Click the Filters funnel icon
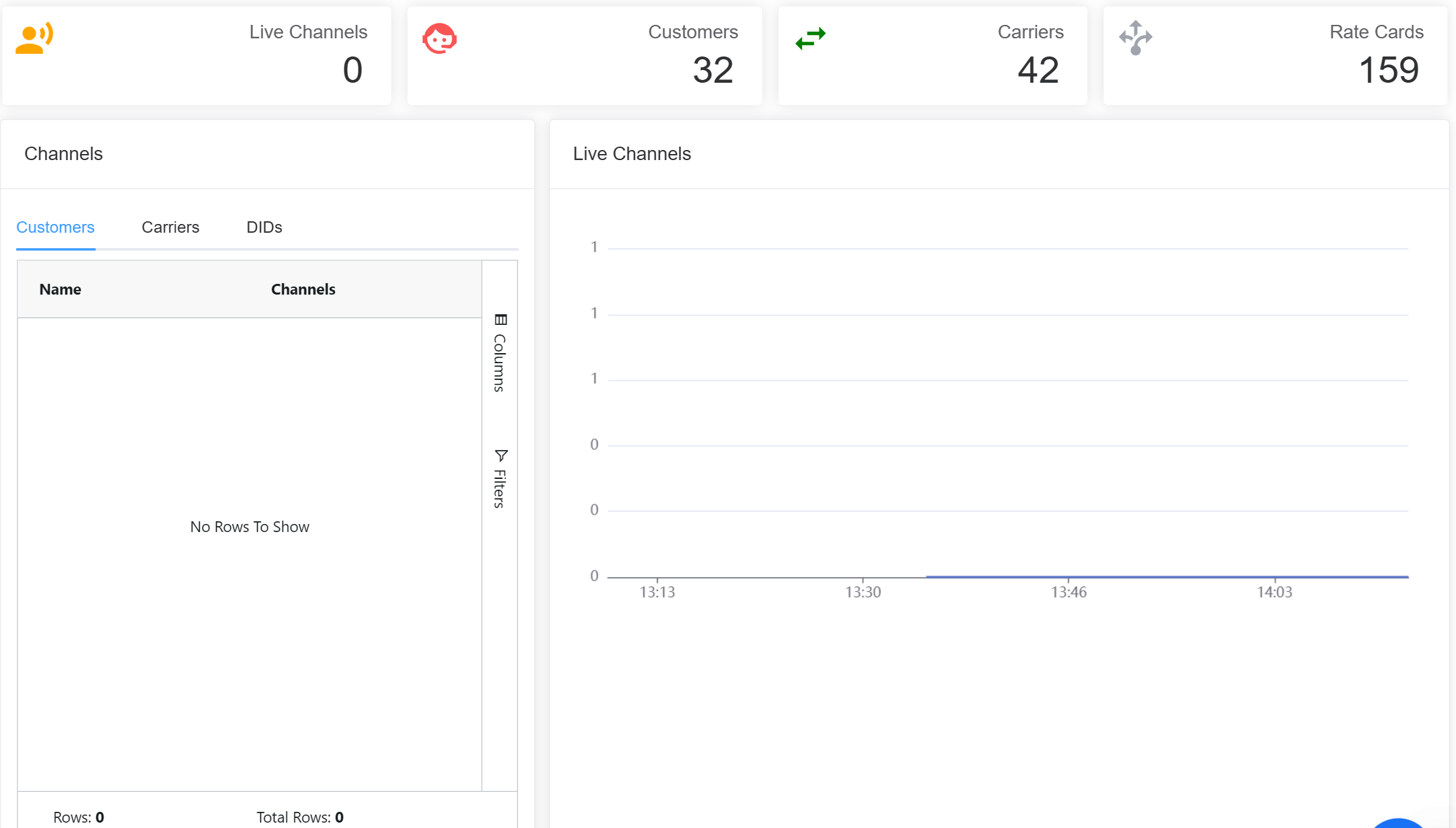Screen dimensions: 1456x828 pyautogui.click(x=501, y=455)
